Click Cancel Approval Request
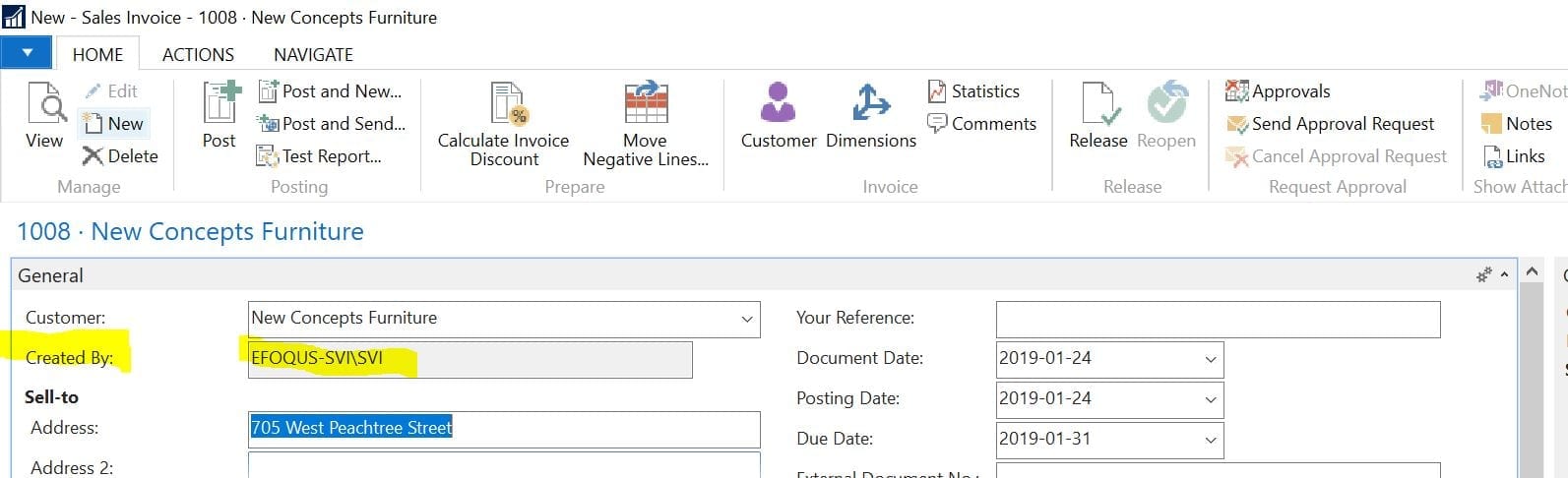The image size is (1568, 478). pyautogui.click(x=1336, y=156)
